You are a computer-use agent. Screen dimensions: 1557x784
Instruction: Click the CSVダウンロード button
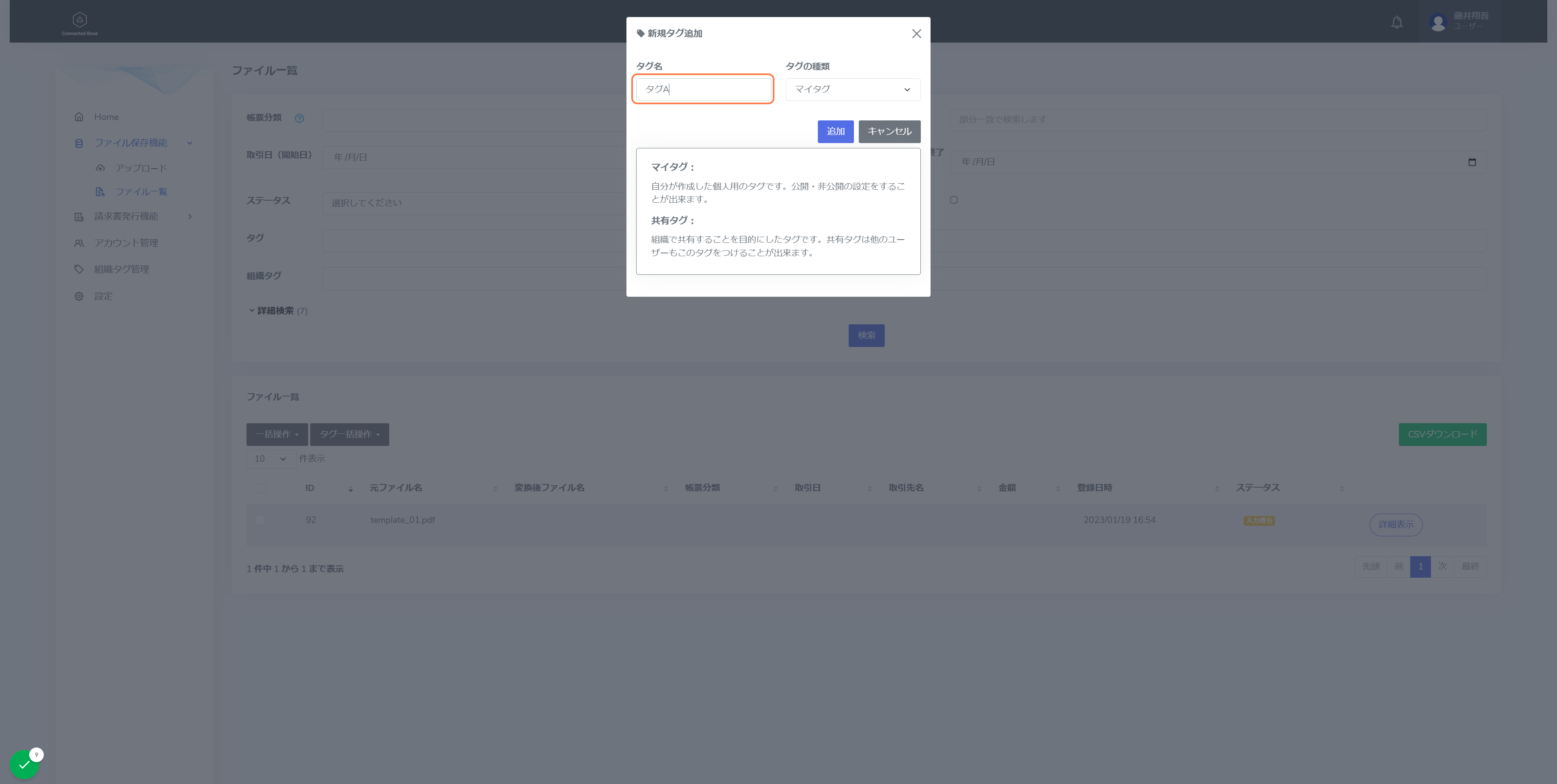1442,434
